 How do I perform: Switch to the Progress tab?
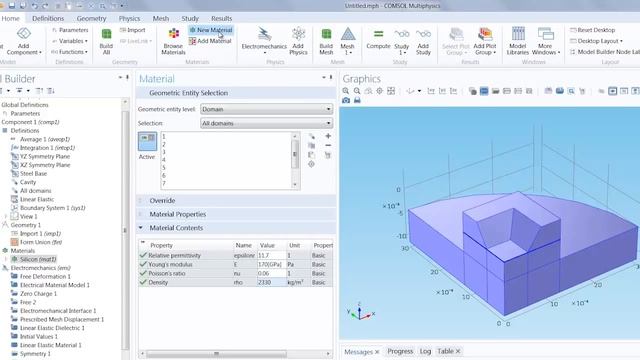pyautogui.click(x=400, y=351)
